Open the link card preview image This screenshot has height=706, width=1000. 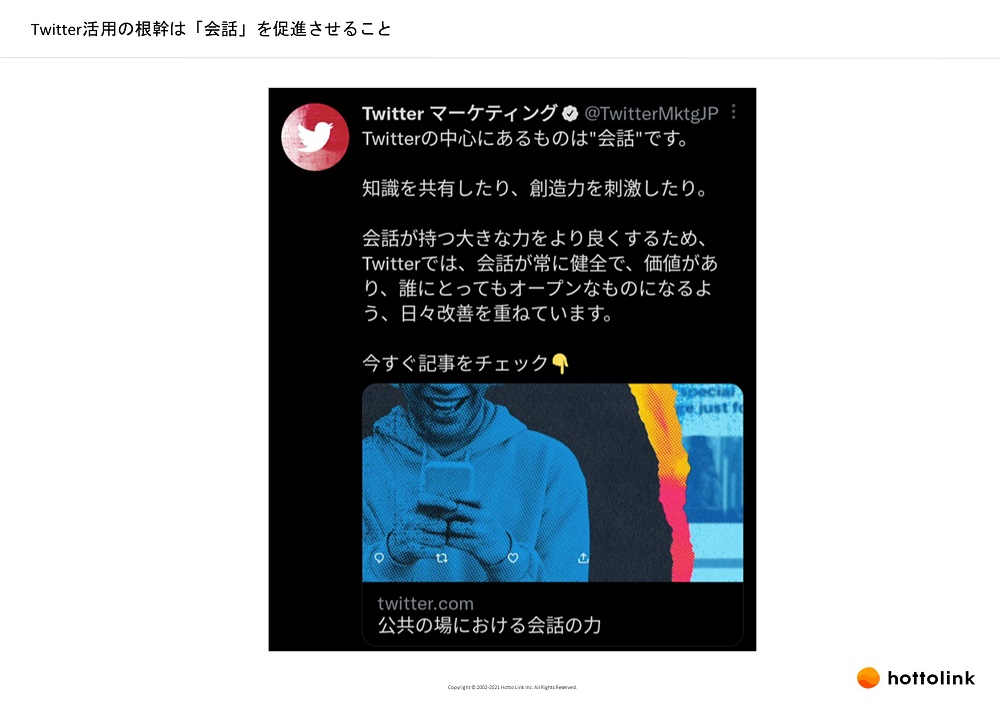point(552,483)
